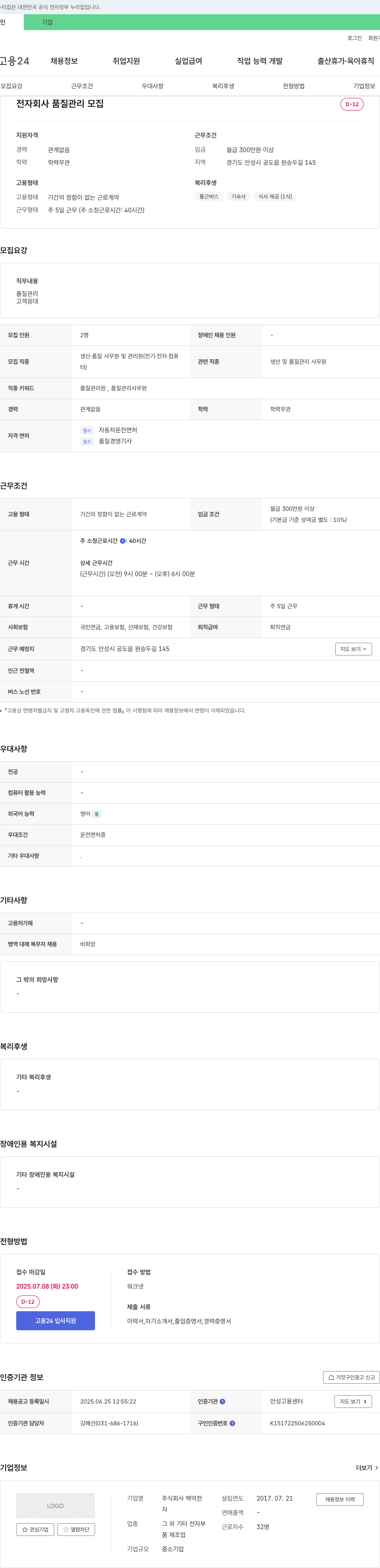The height and width of the screenshot is (1568, 380).
Task: Click the 품질경영기사 required license entry
Action: click(x=115, y=441)
